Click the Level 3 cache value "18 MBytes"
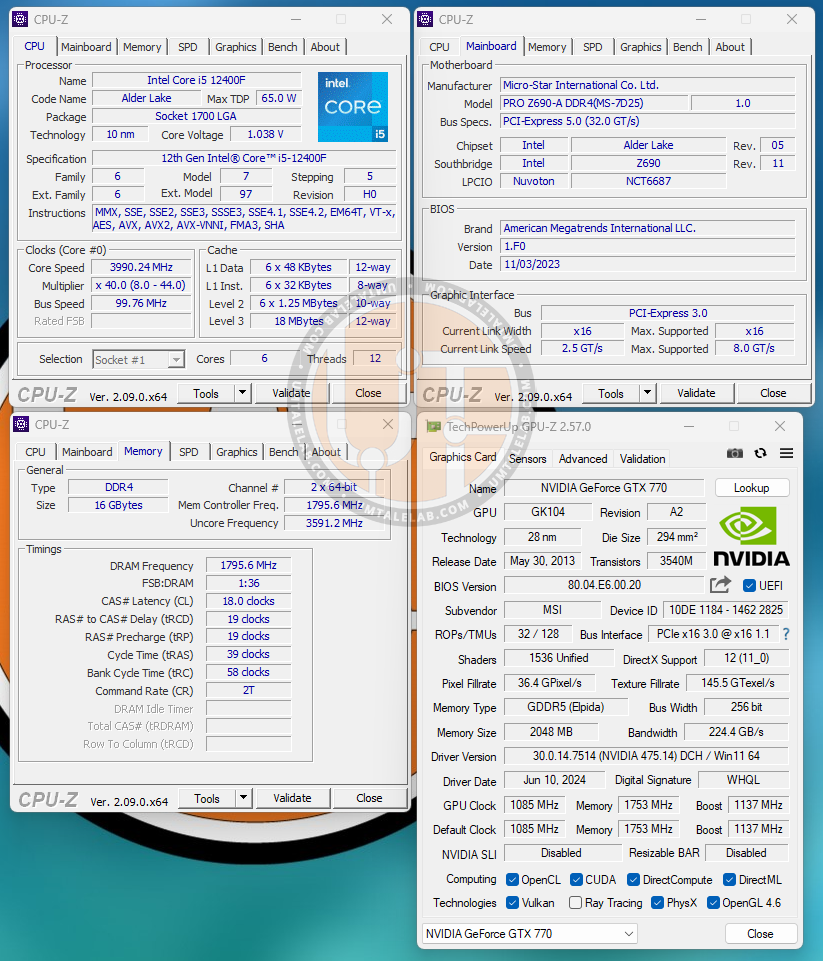823x961 pixels. point(298,321)
